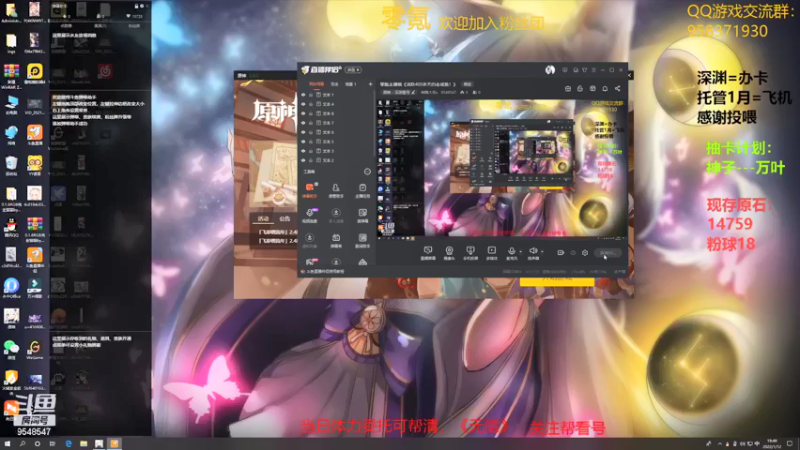
Task: Switch to the second scene tab
Action: pyautogui.click(x=334, y=84)
